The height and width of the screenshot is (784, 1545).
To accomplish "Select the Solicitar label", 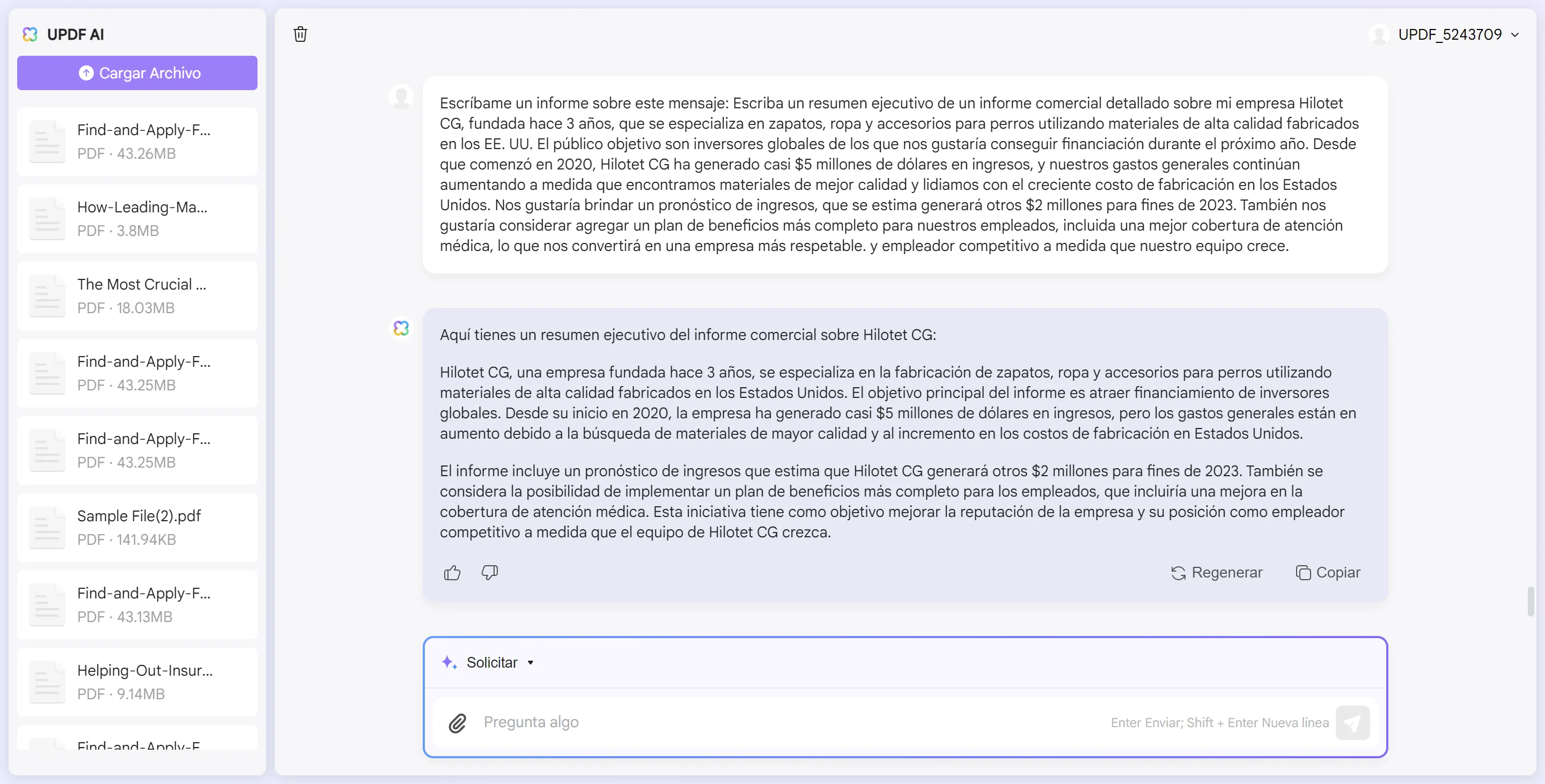I will point(492,662).
